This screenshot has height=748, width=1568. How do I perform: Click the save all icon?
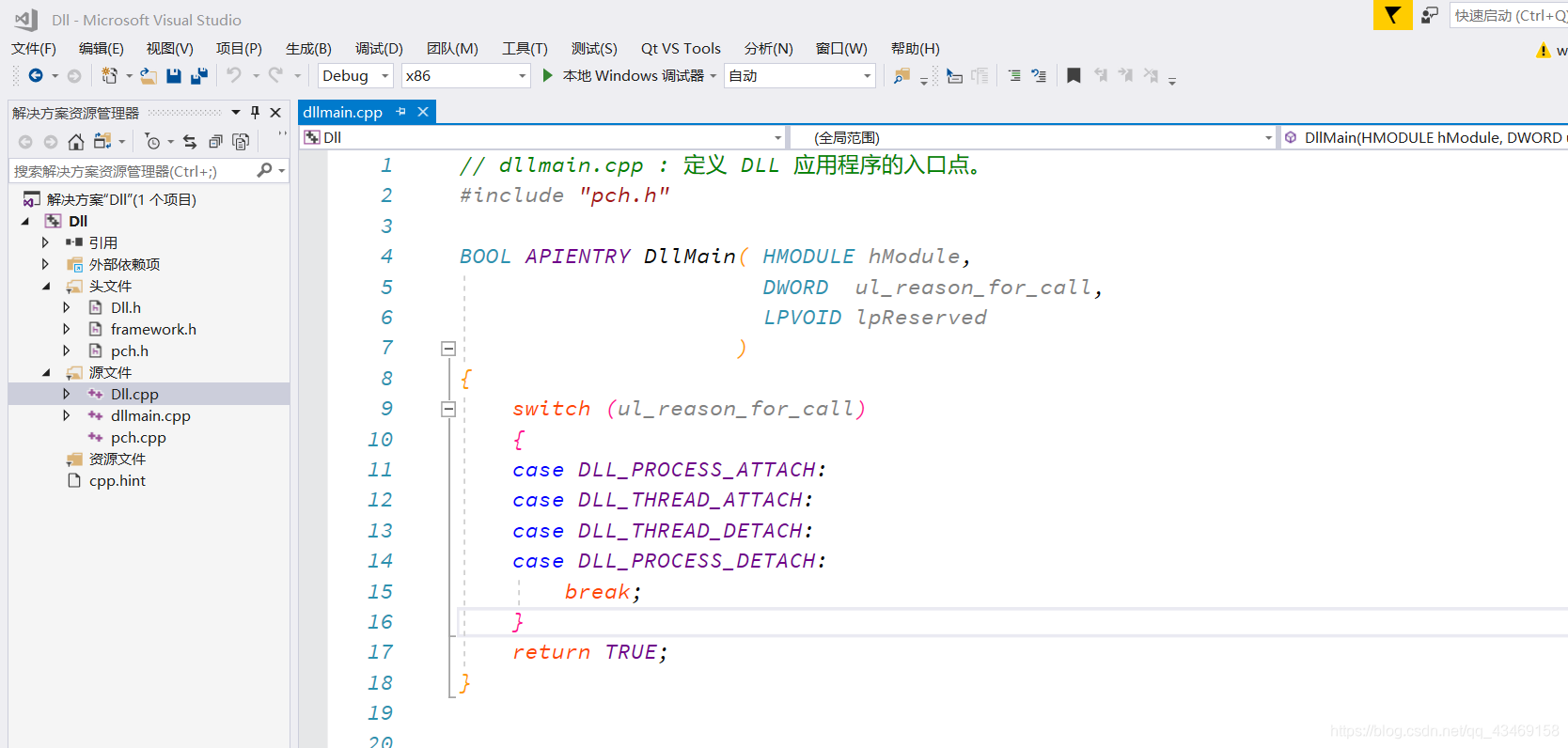pyautogui.click(x=199, y=75)
